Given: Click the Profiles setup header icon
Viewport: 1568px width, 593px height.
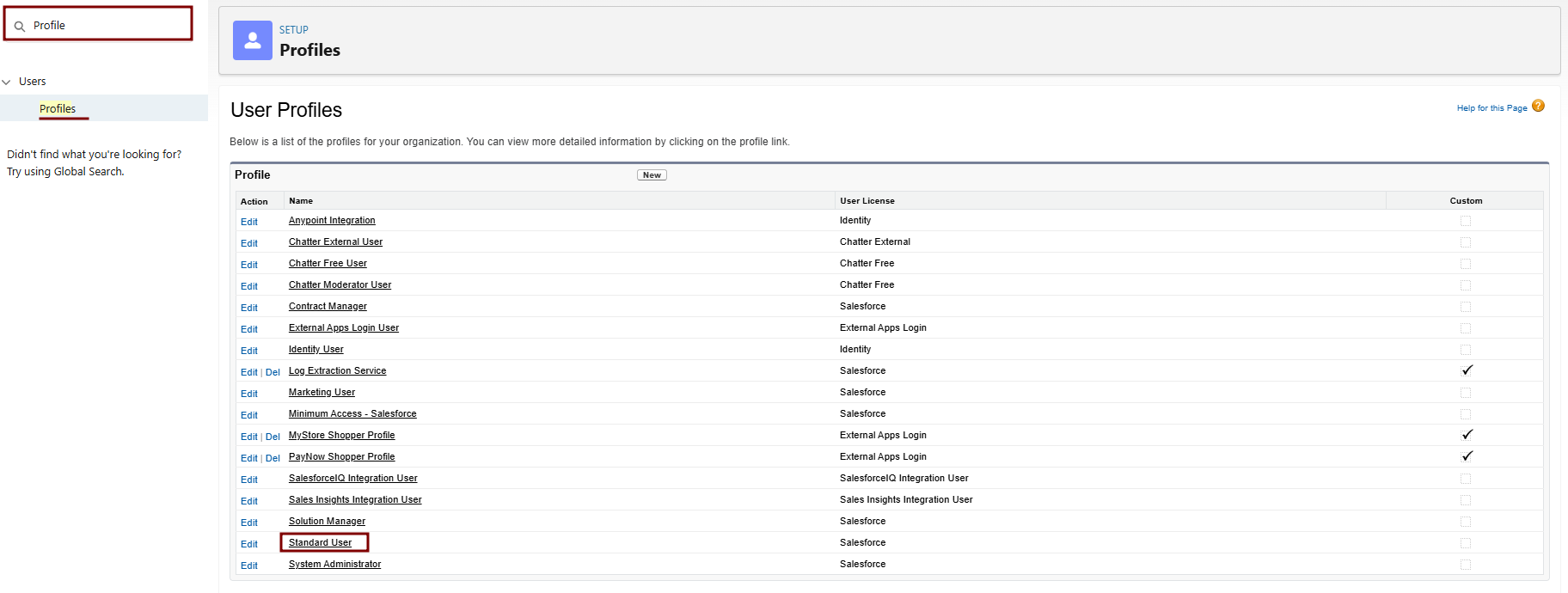Looking at the screenshot, I should tap(253, 40).
